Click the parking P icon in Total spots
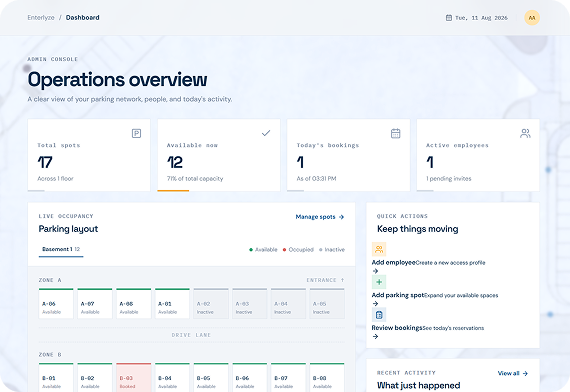This screenshot has height=392, width=570. [136, 133]
